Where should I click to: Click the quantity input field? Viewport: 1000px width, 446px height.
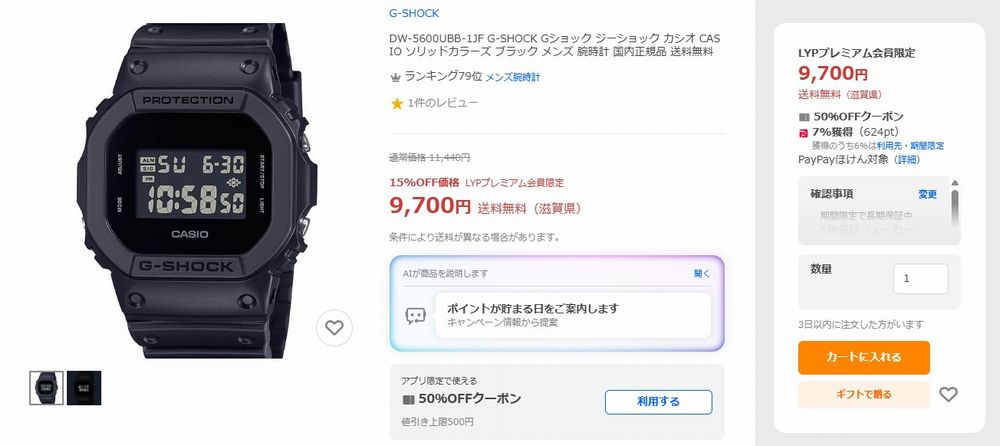click(920, 279)
